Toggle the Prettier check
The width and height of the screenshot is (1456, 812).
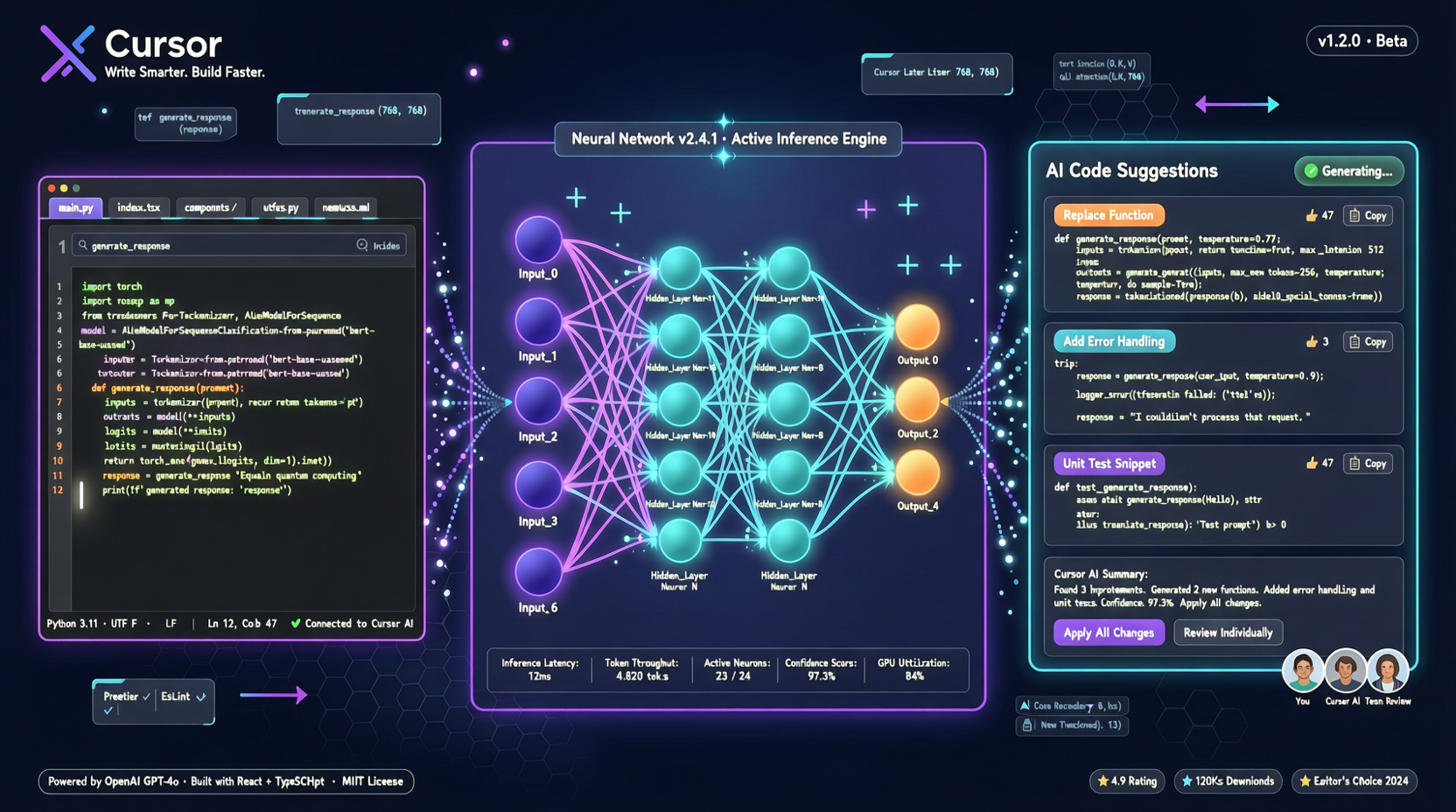pos(145,696)
